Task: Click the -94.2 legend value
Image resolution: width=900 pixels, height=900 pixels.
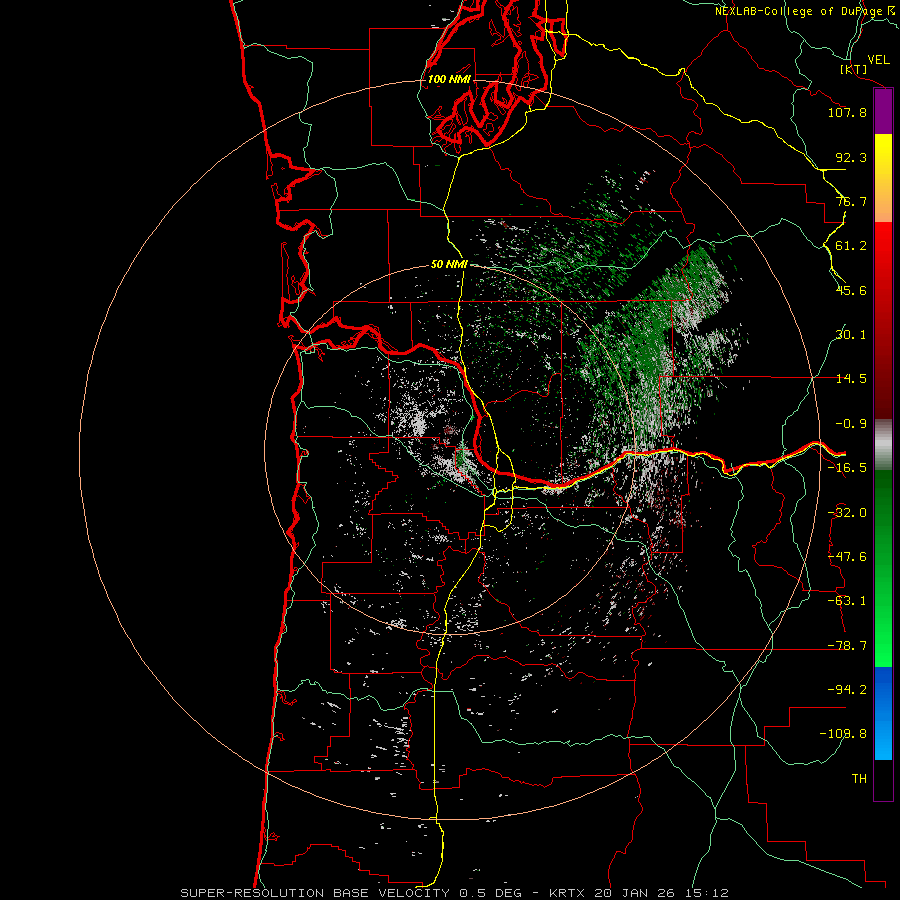Action: click(847, 690)
